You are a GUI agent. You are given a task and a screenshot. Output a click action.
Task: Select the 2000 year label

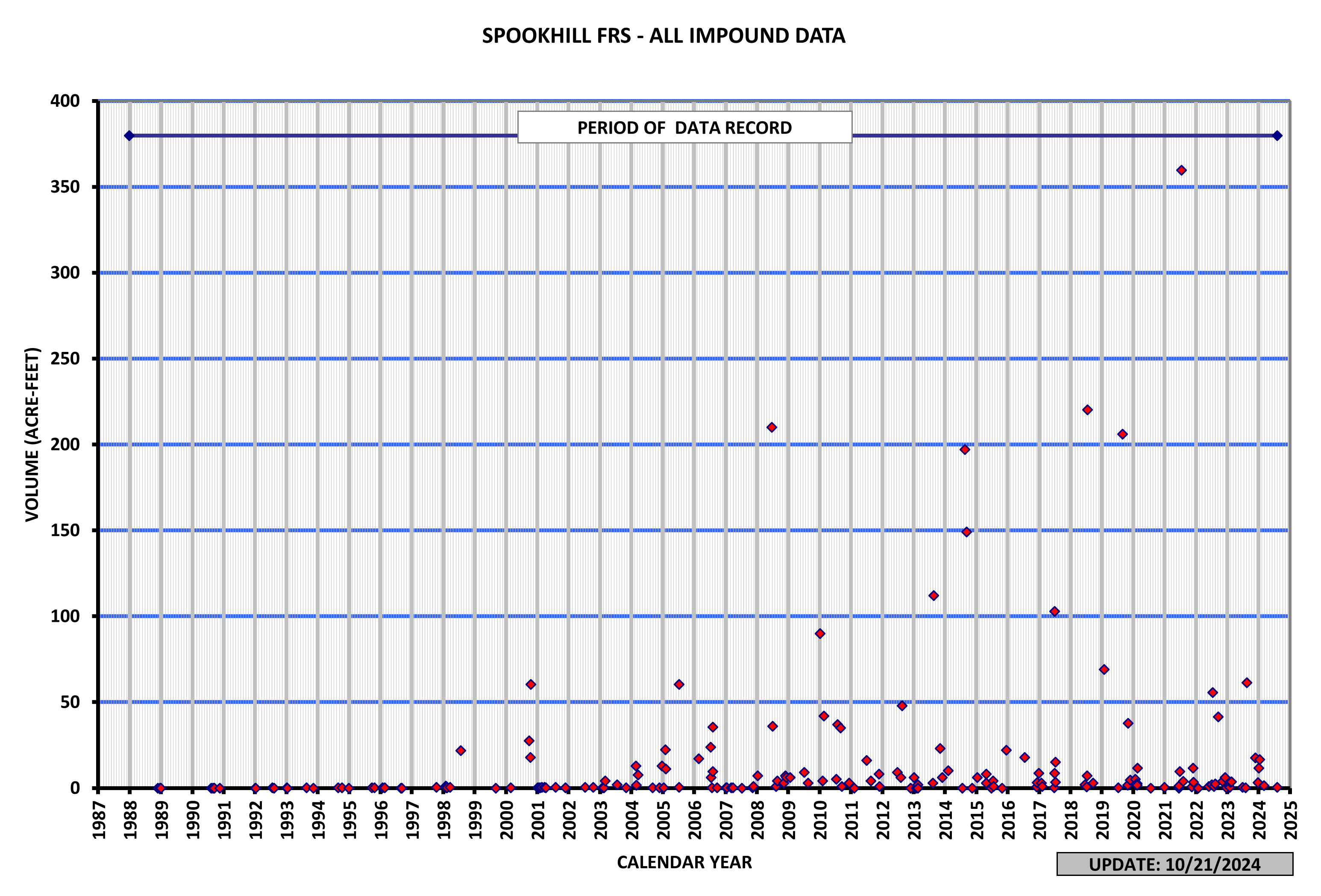click(x=506, y=820)
